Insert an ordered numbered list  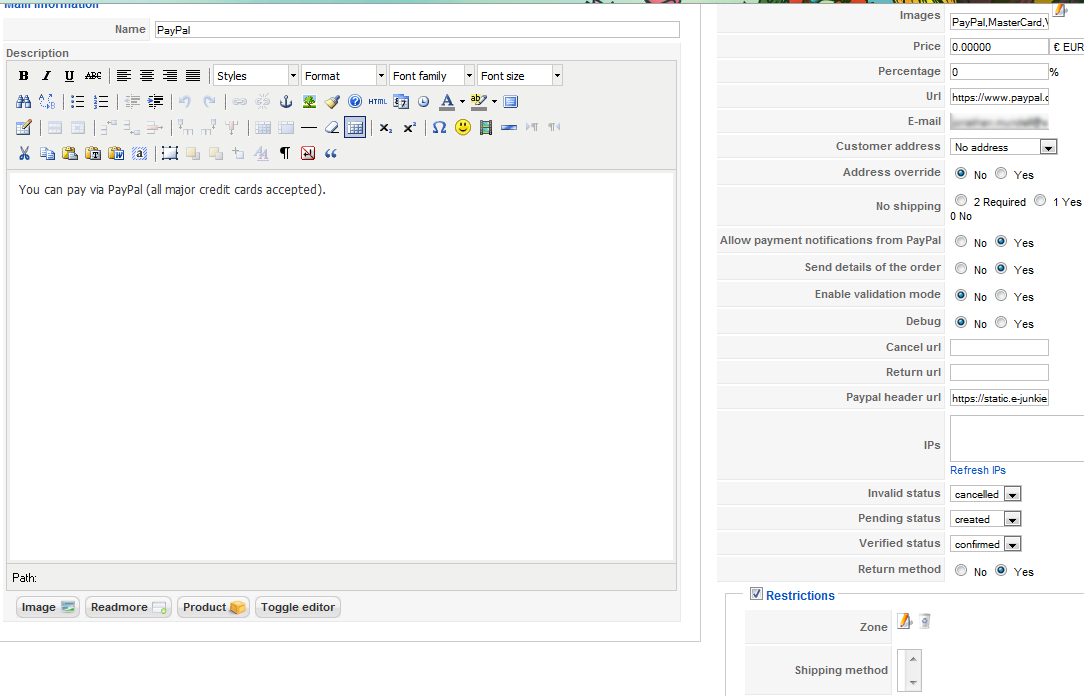[101, 102]
